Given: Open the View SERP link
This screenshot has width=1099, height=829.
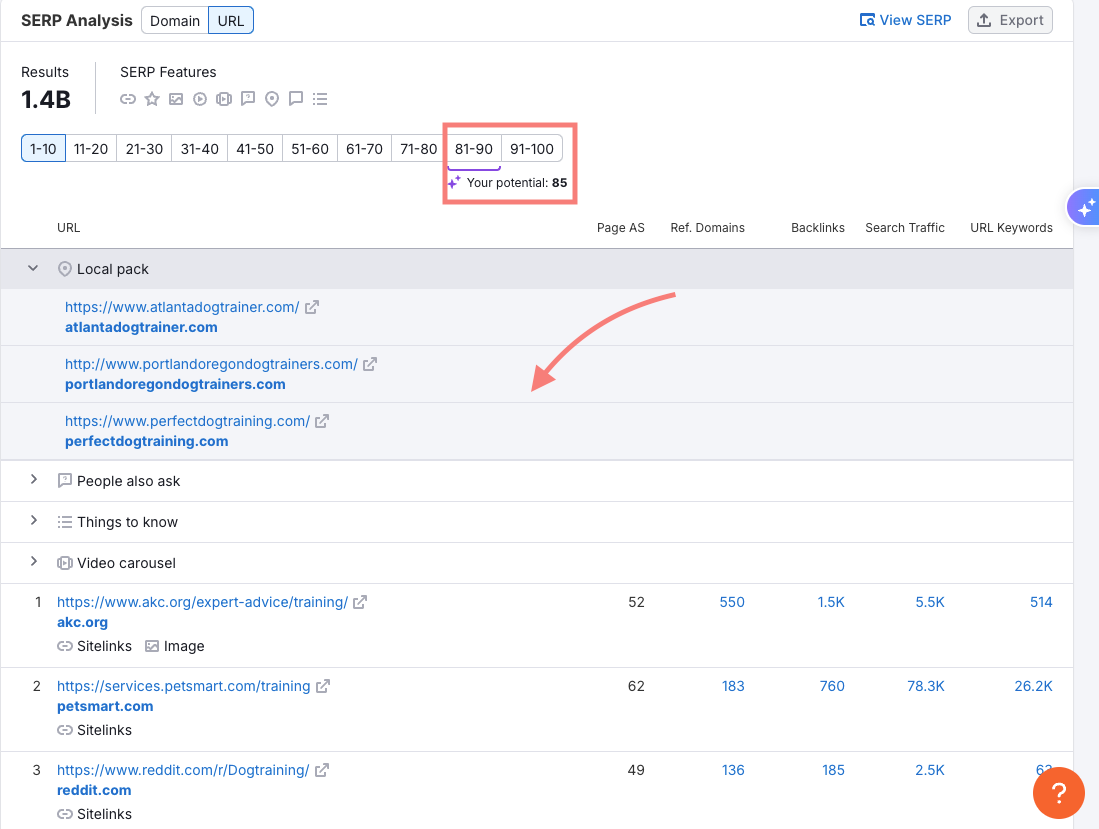Looking at the screenshot, I should pyautogui.click(x=905, y=19).
